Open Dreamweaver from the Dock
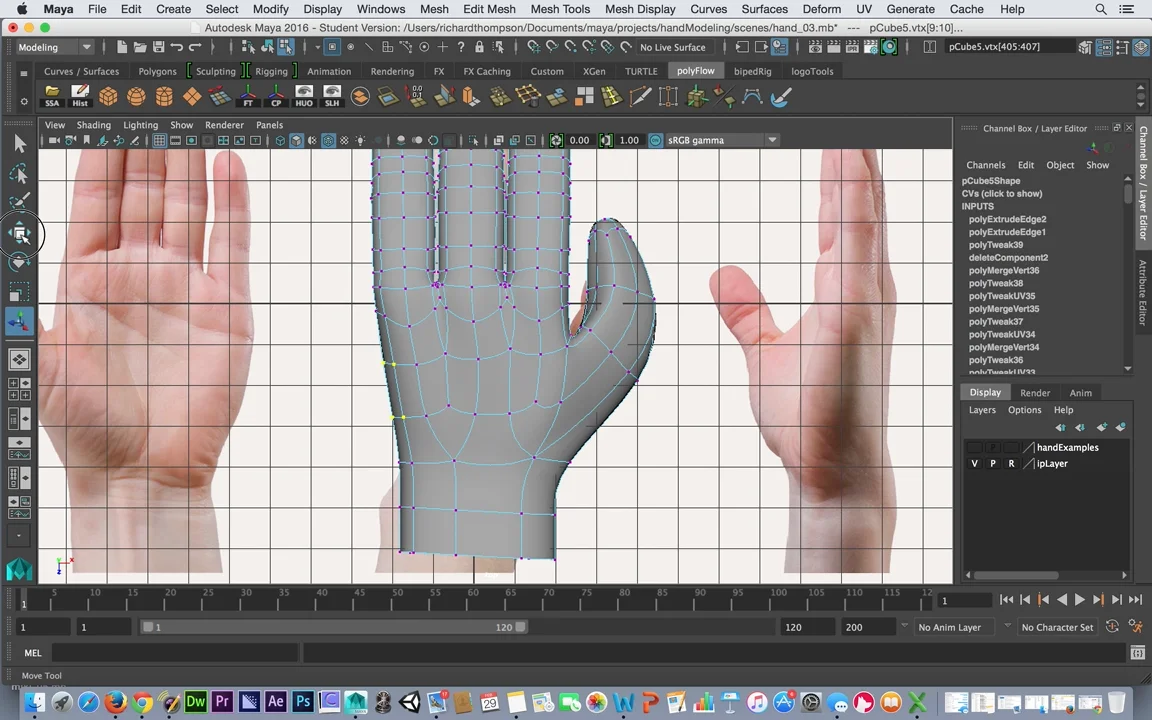Viewport: 1152px width, 720px height. (195, 702)
